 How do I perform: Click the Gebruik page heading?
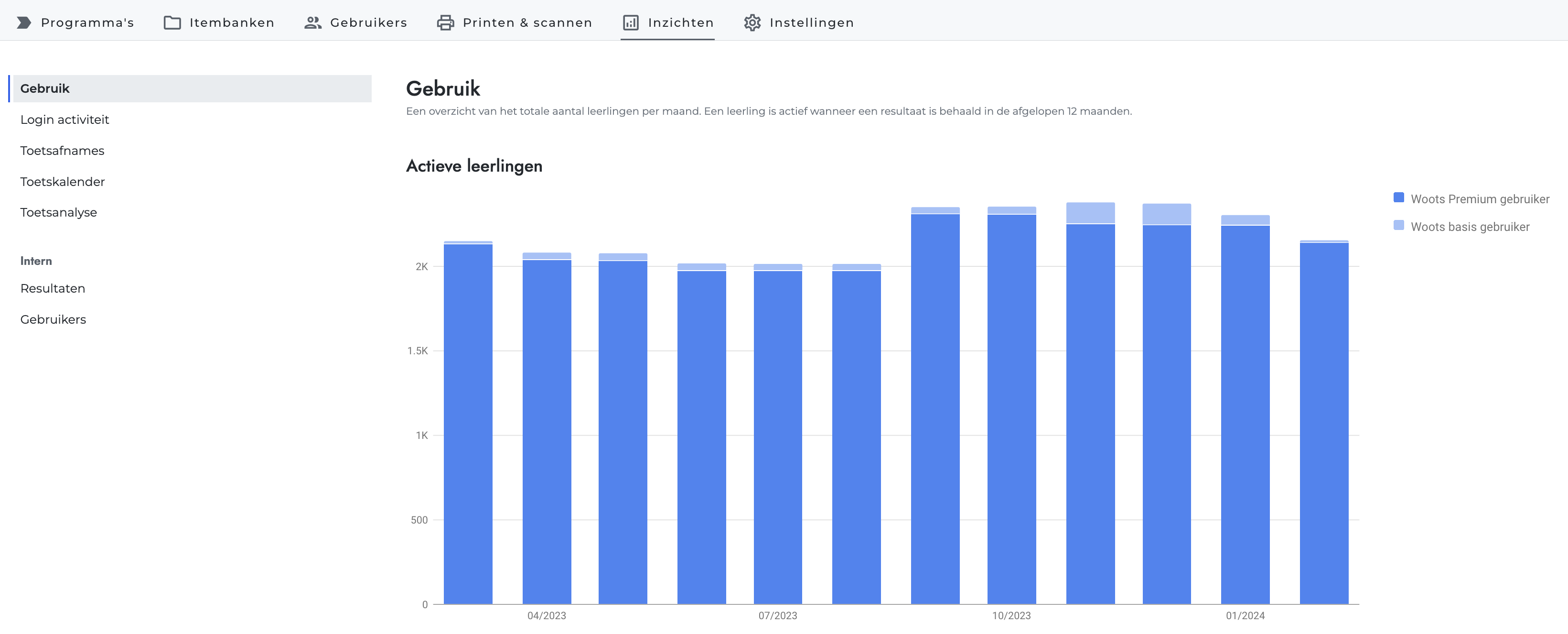[x=443, y=89]
